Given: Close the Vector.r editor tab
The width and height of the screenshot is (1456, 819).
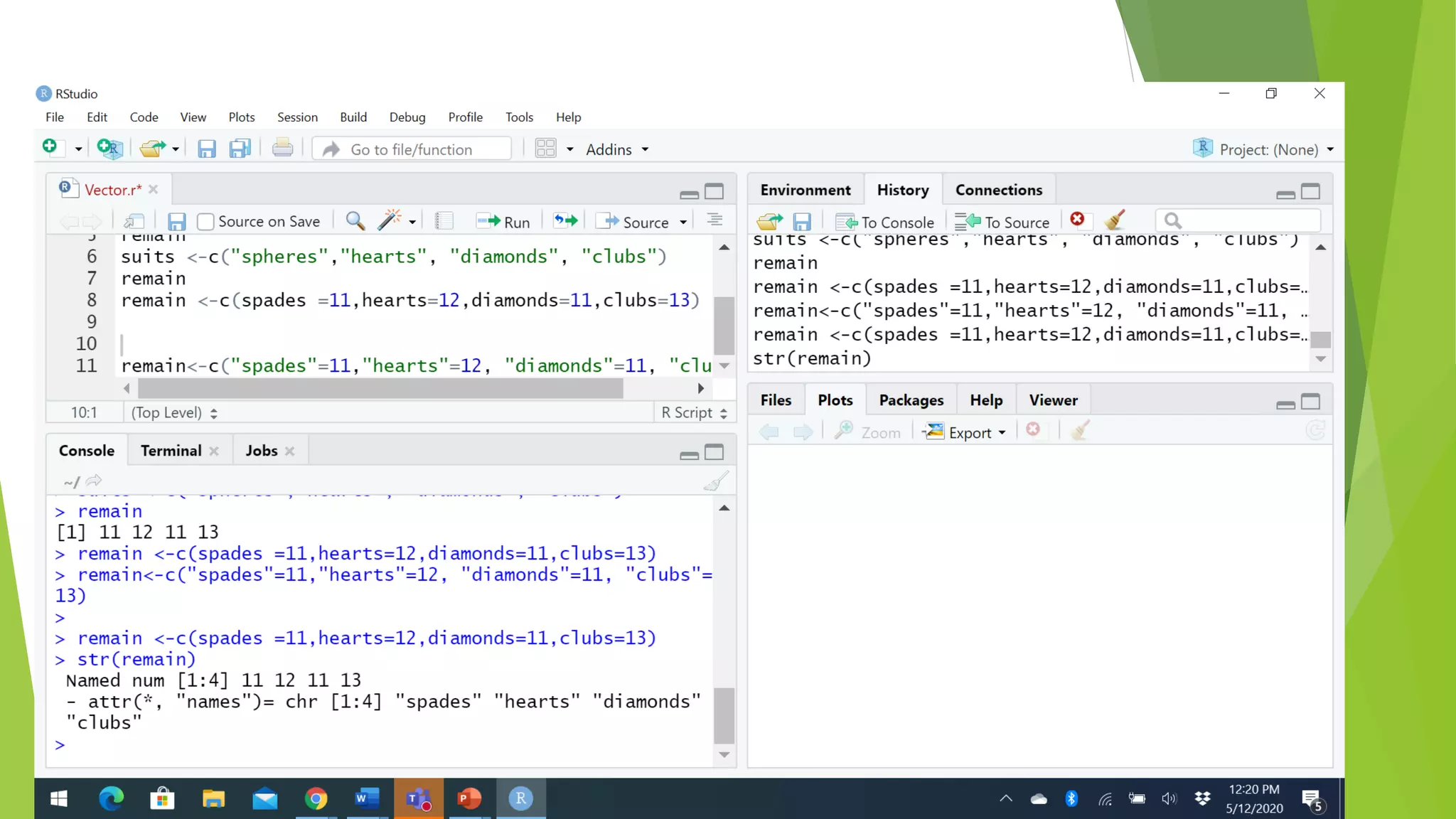Looking at the screenshot, I should [154, 189].
